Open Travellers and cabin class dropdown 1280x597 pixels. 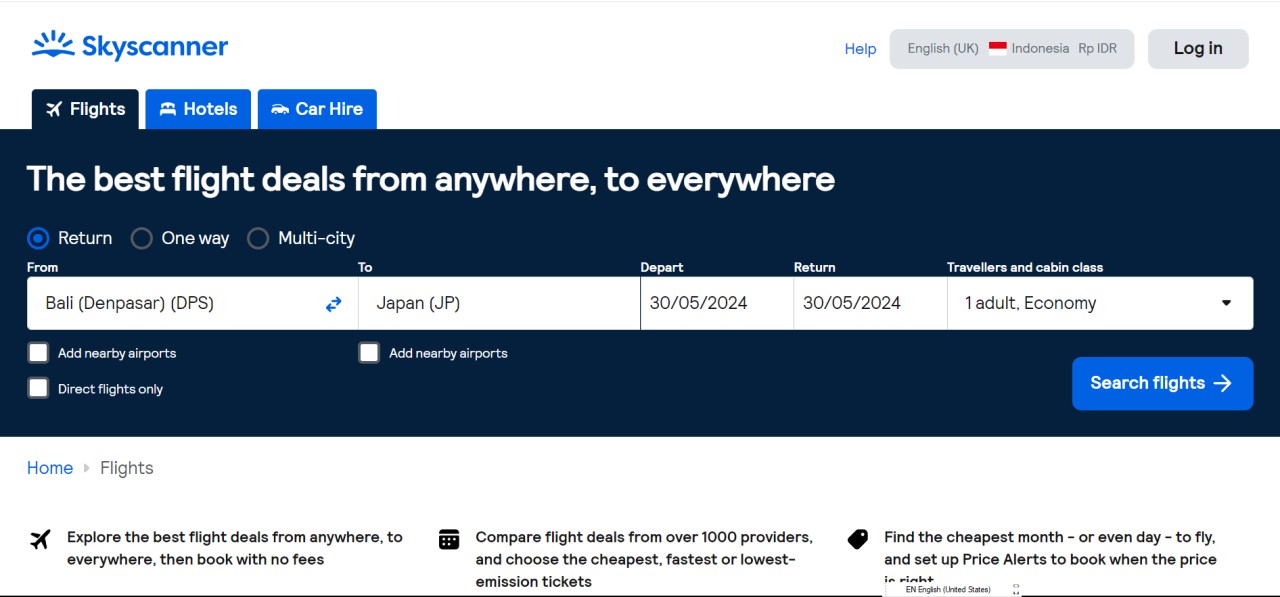point(1100,303)
